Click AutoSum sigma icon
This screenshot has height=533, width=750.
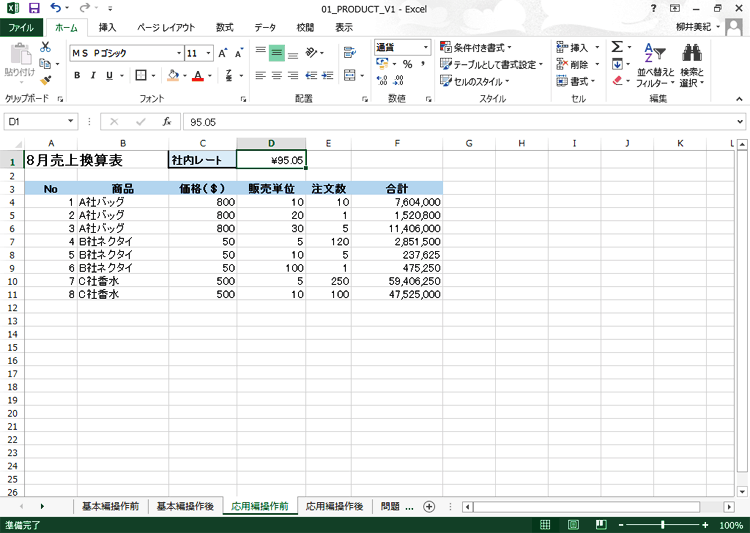click(x=617, y=47)
